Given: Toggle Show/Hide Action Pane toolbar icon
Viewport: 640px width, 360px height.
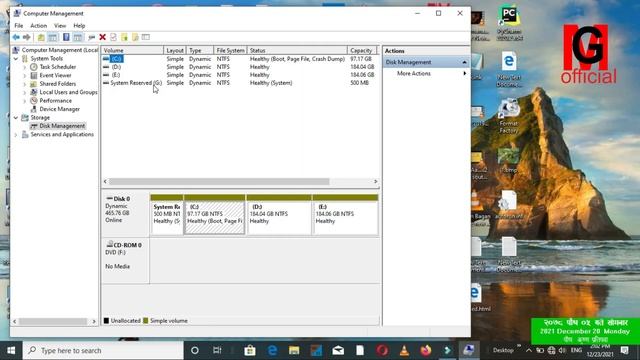Looking at the screenshot, I should 78,38.
